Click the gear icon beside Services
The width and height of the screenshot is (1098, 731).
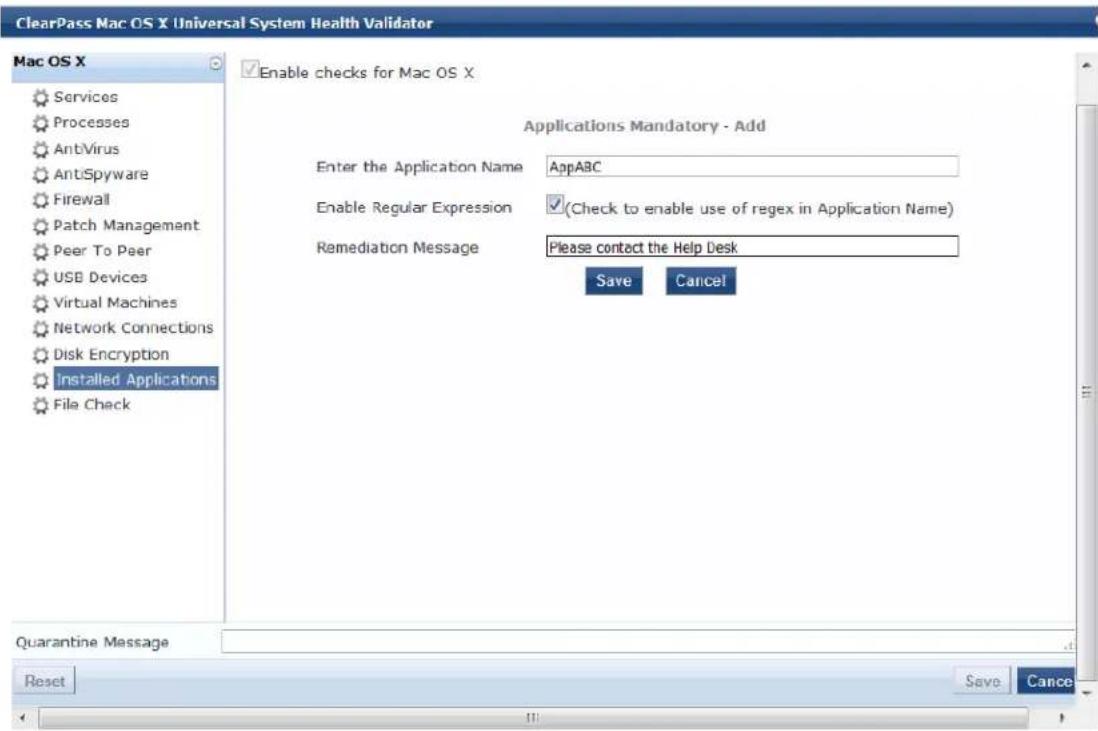[41, 97]
